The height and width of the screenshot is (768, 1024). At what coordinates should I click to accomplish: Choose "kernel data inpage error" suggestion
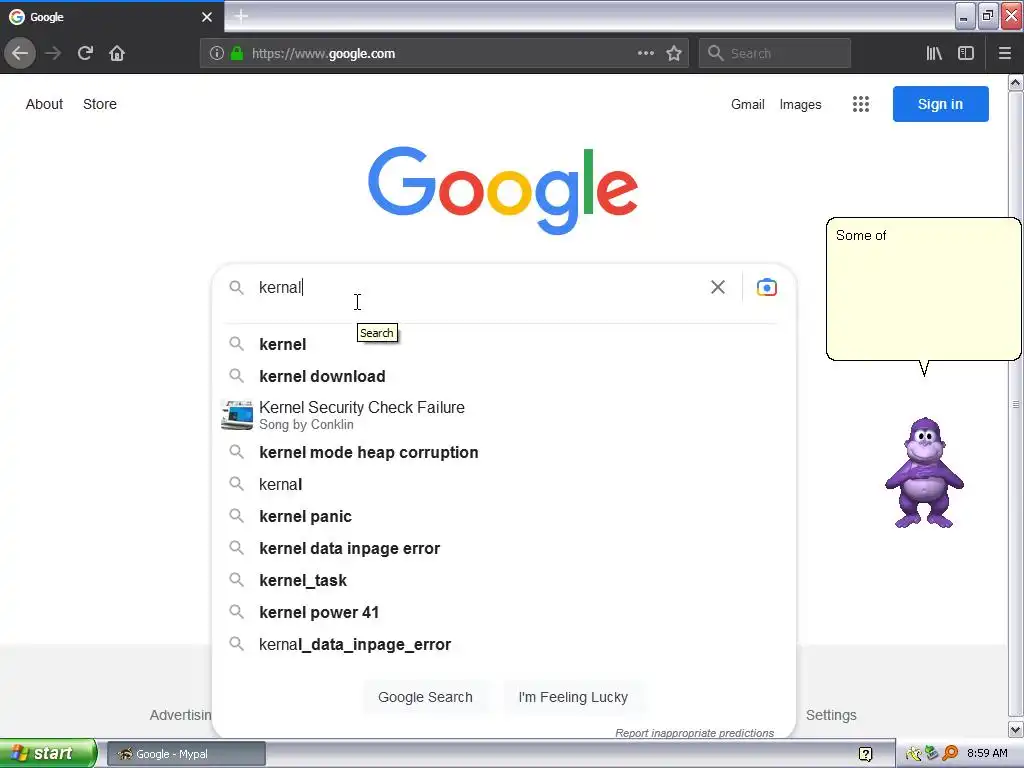[502, 549]
